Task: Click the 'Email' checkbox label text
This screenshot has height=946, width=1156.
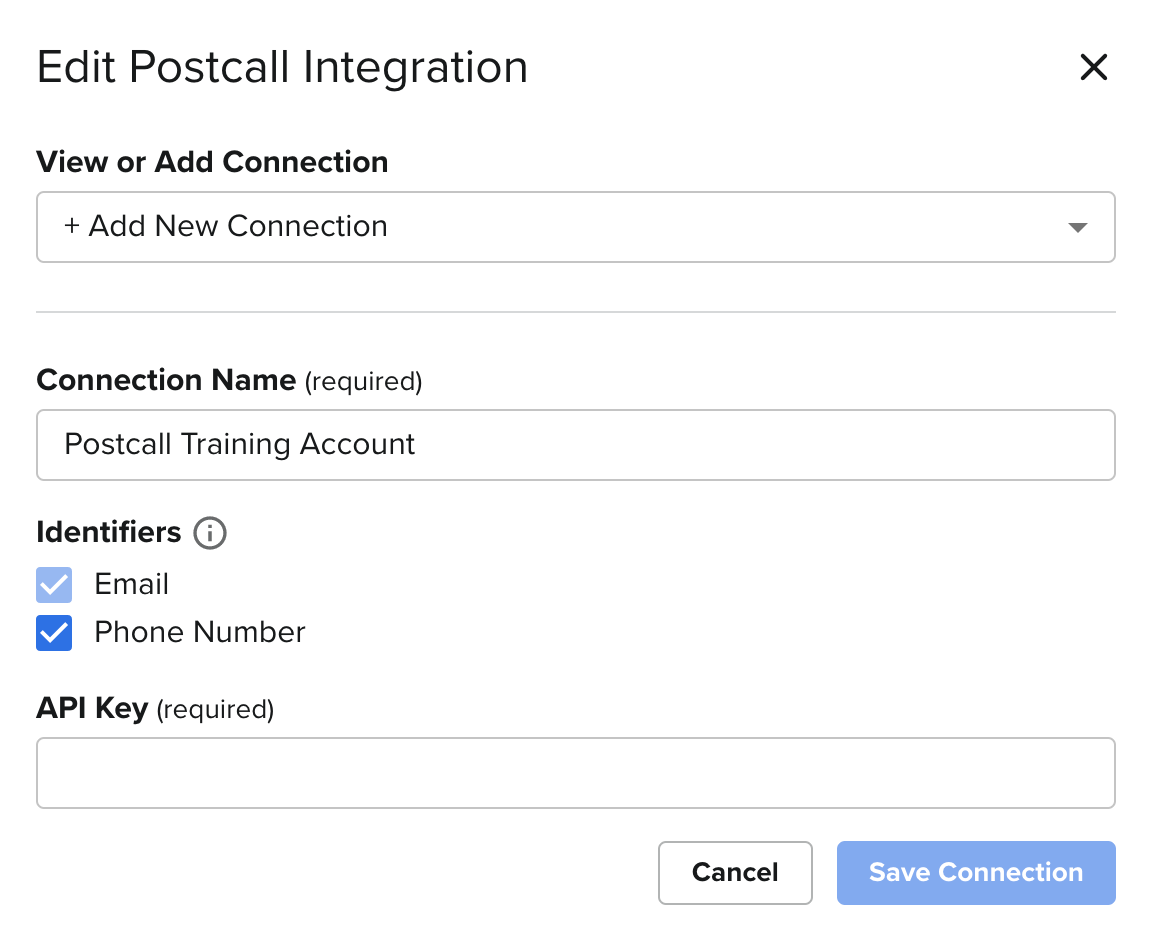Action: (x=131, y=585)
